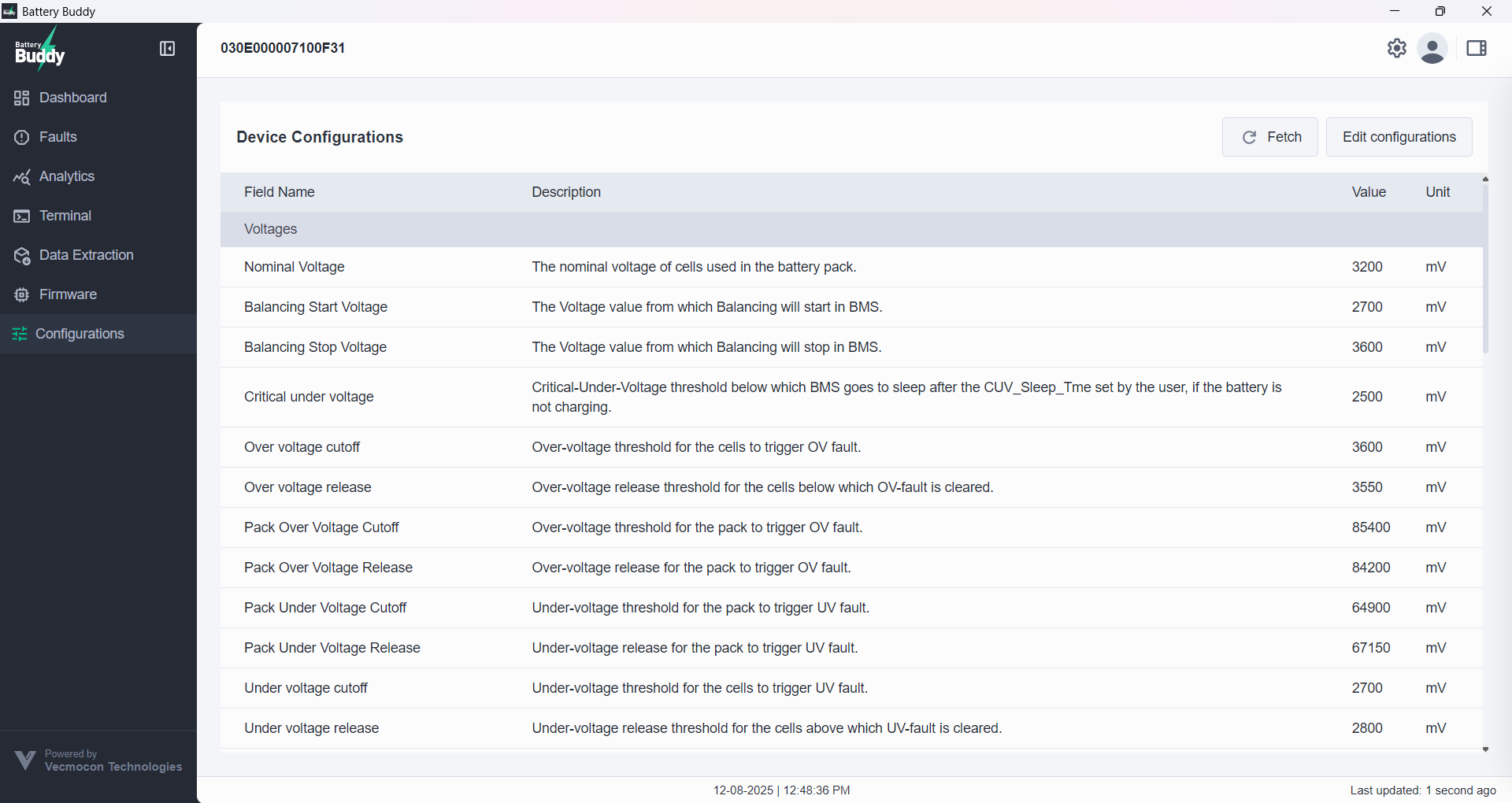Screen dimensions: 1512x803
Task: Open settings gear icon
Action: coord(1396,48)
